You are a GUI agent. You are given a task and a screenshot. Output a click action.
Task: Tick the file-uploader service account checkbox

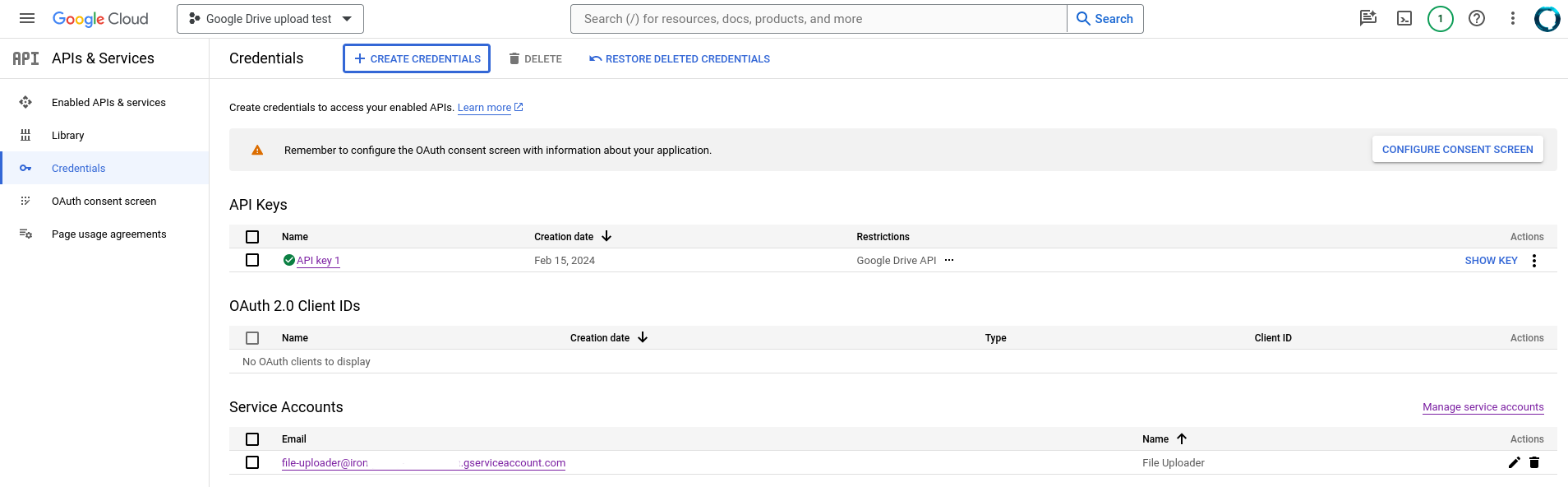pos(252,462)
